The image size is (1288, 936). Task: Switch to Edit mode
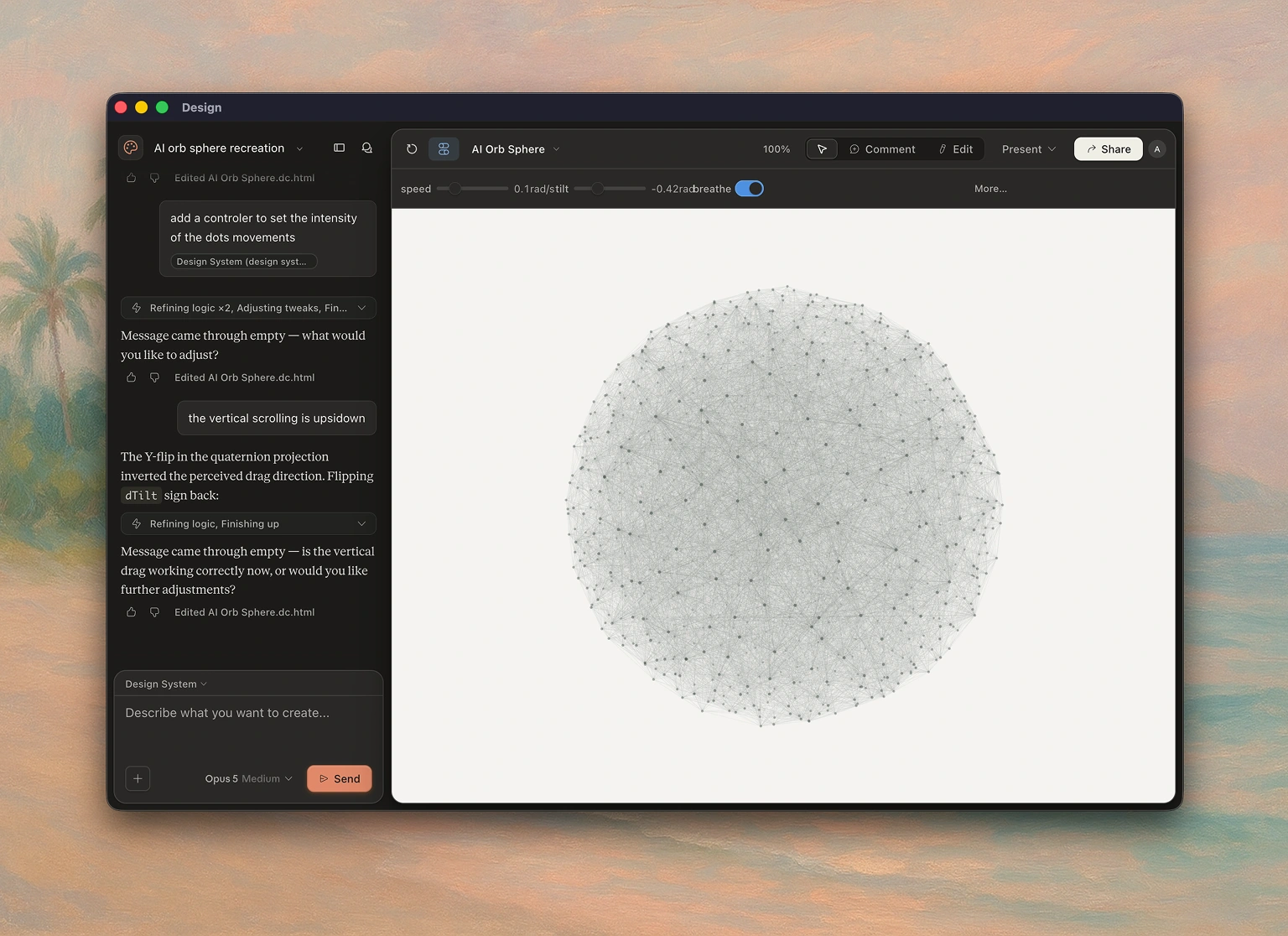coord(956,149)
